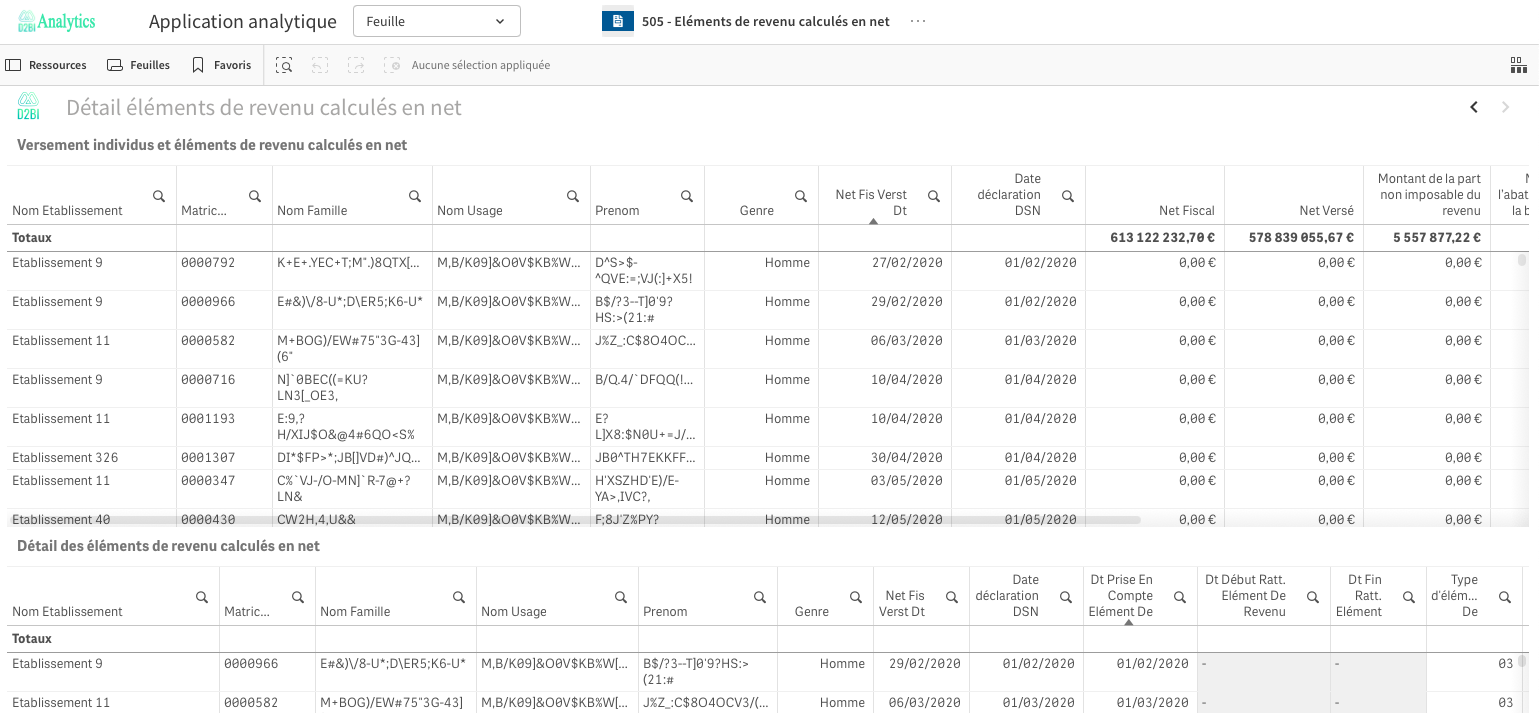Search the Prenom column in top table
The width and height of the screenshot is (1539, 713).
pyautogui.click(x=687, y=196)
